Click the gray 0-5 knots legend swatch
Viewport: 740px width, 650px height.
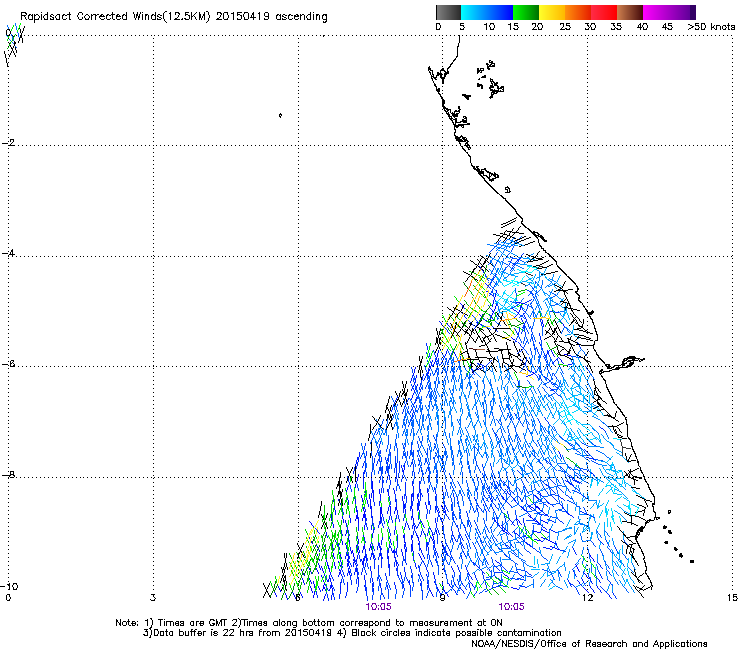(448, 12)
